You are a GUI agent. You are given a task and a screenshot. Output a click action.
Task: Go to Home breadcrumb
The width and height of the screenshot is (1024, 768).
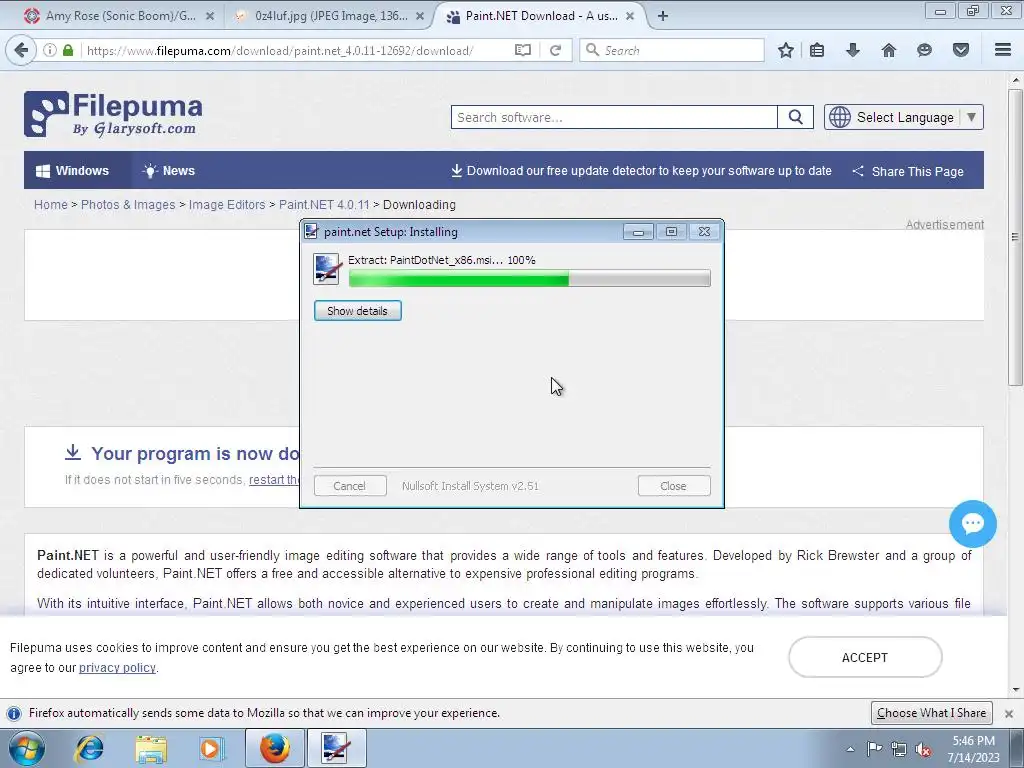coord(50,204)
